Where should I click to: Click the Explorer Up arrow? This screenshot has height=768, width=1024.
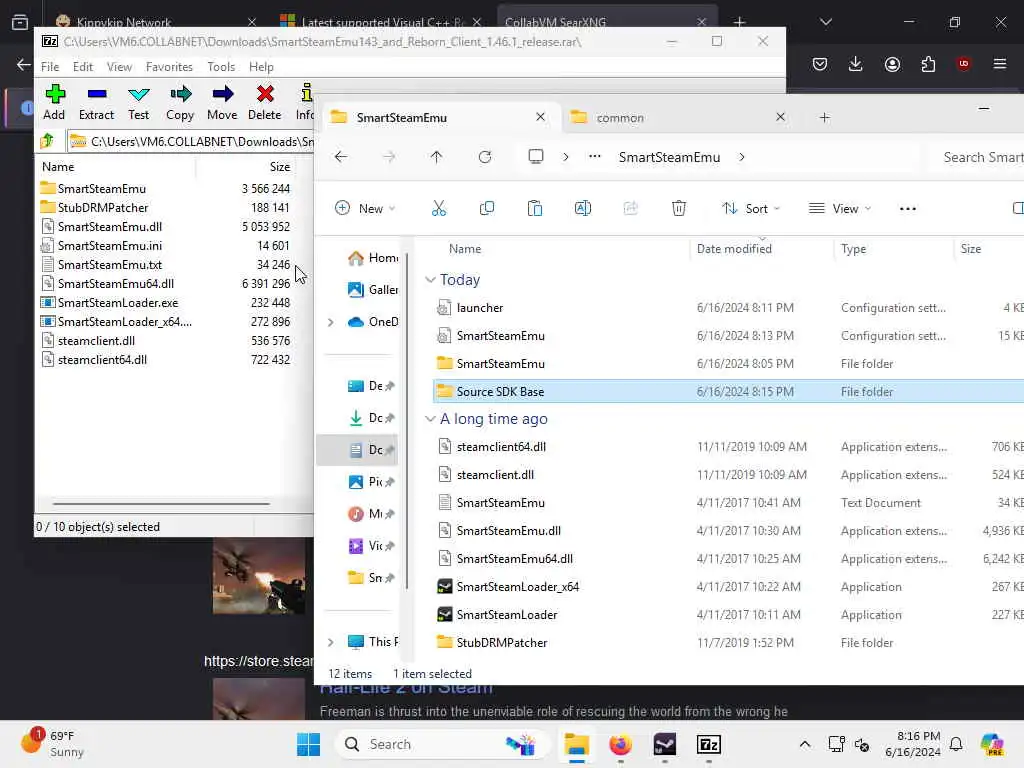tap(436, 157)
